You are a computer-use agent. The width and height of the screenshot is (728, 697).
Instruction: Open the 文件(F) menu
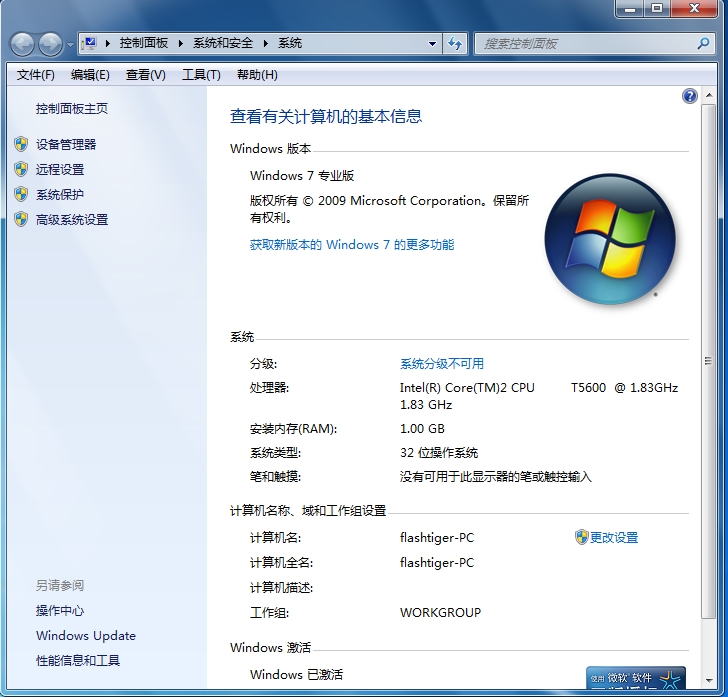click(x=35, y=75)
